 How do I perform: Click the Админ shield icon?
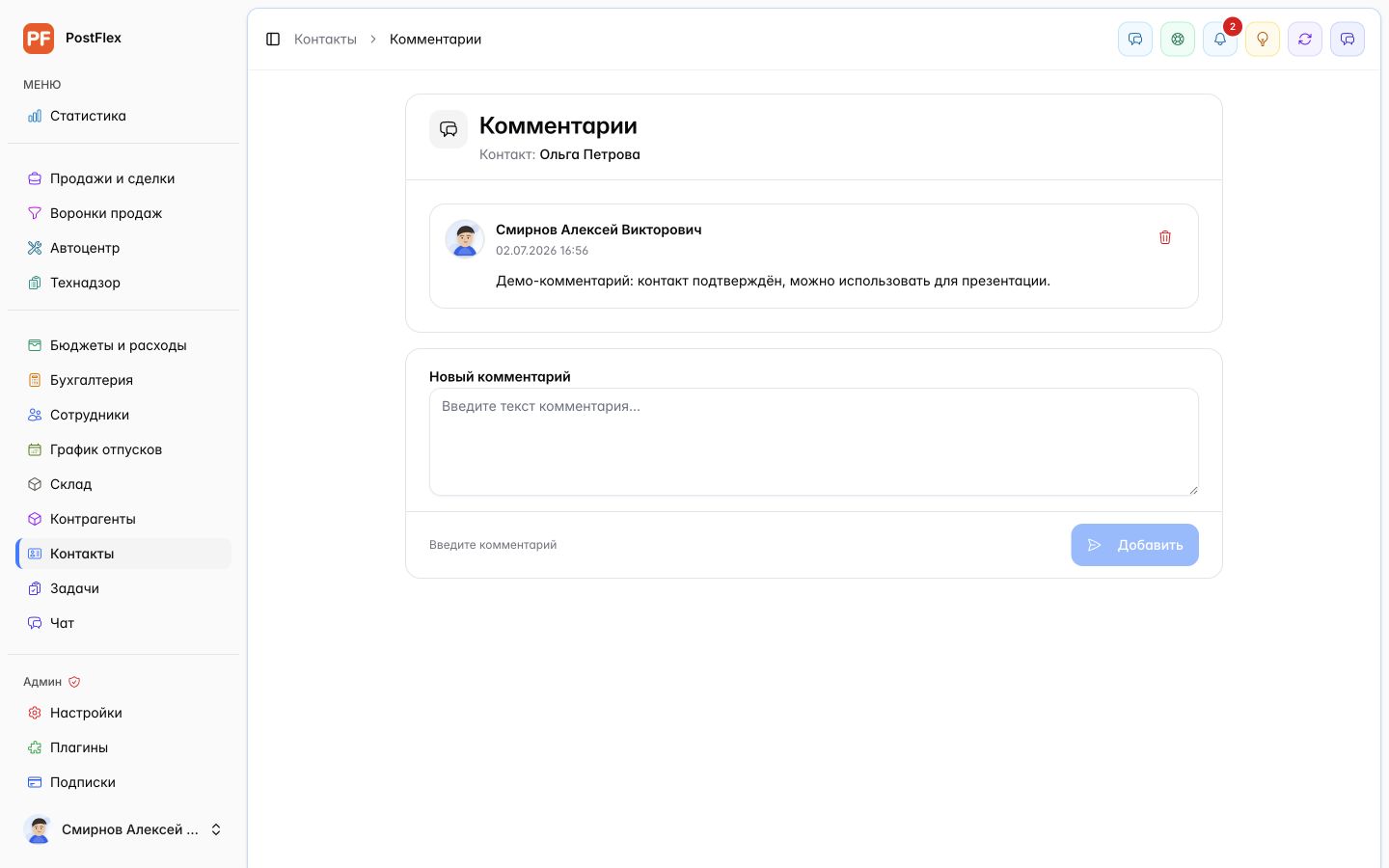74,682
